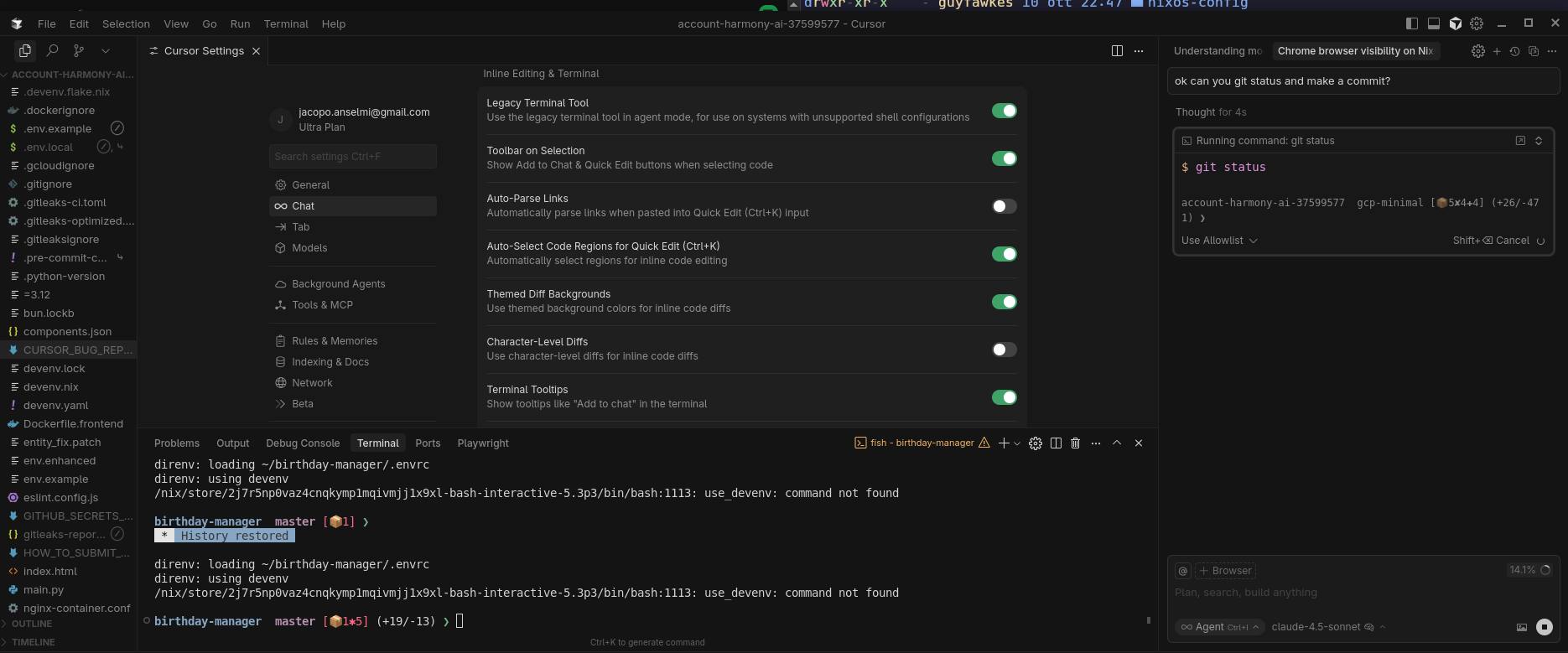The image size is (1568, 653).
Task: Disable the Toolbar on Selection toggle
Action: [x=1005, y=158]
